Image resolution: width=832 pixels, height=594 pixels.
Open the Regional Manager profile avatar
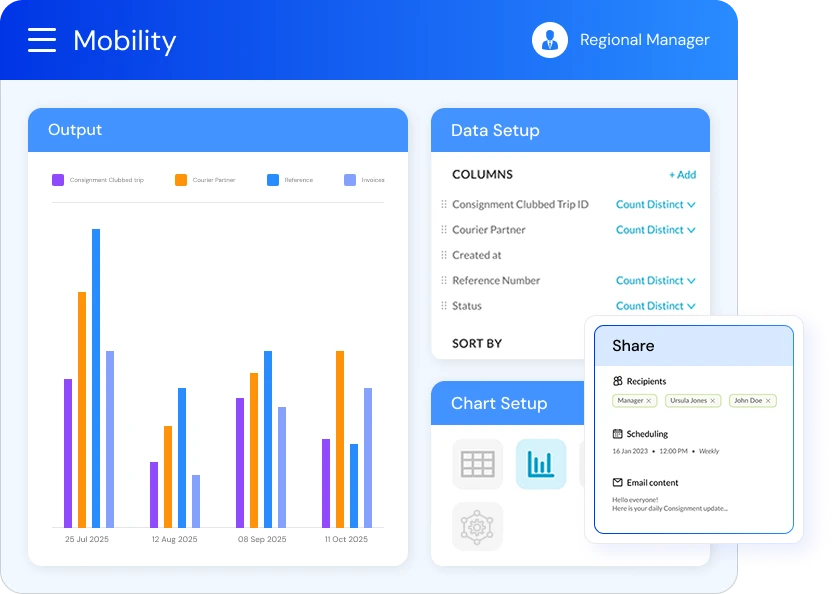click(549, 40)
